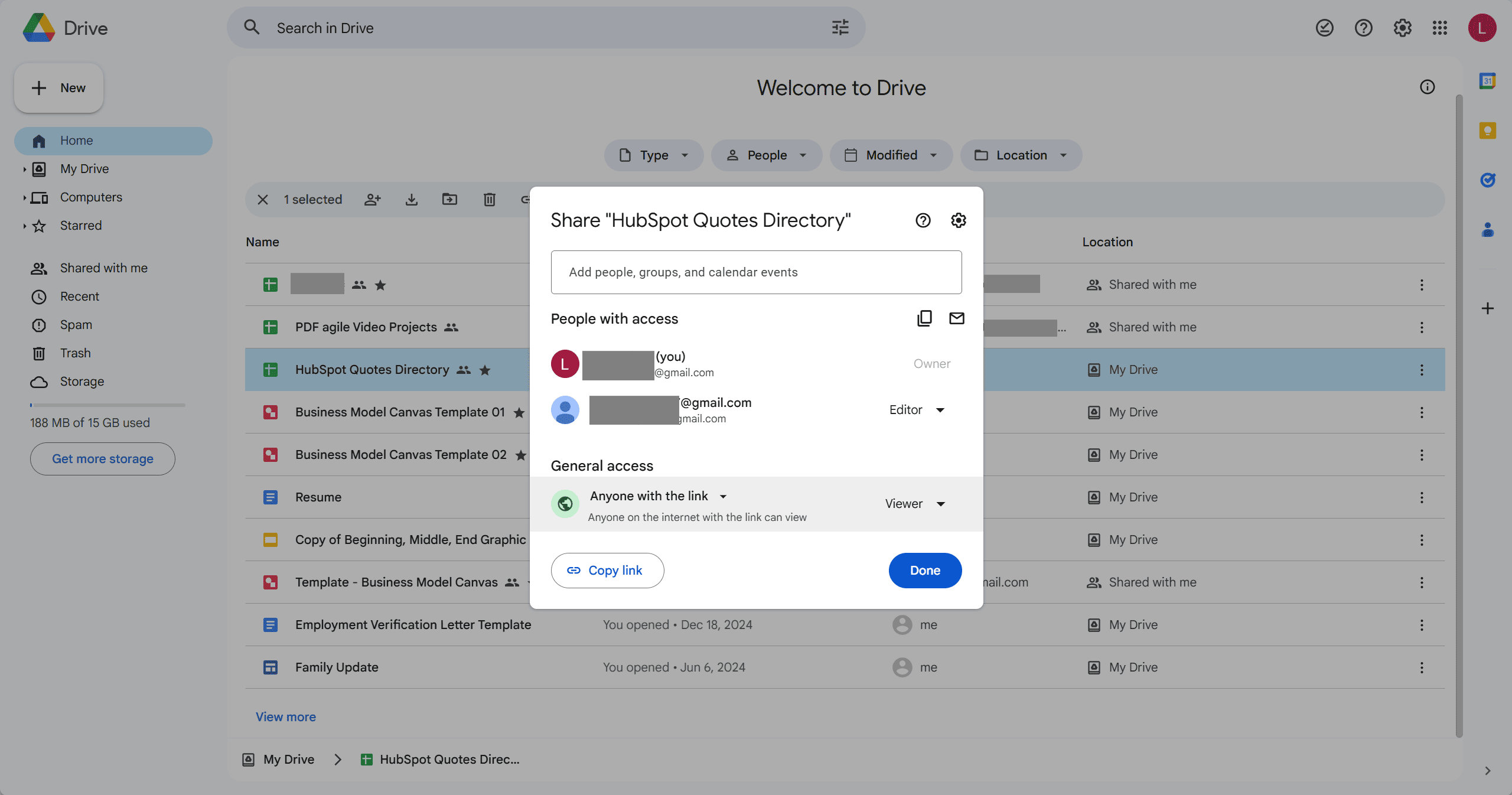Viewport: 1512px width, 795px height.
Task: Expand the Anyone with the link dropdown
Action: point(722,496)
